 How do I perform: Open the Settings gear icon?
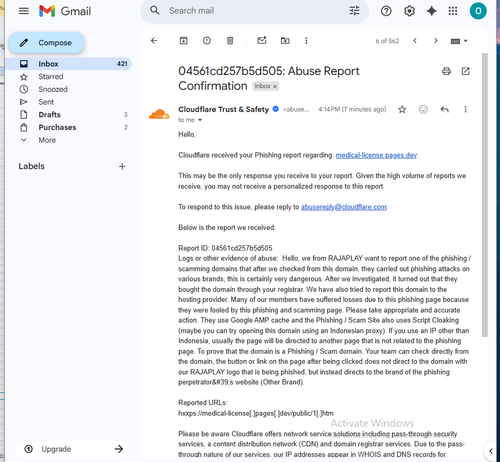[x=409, y=11]
